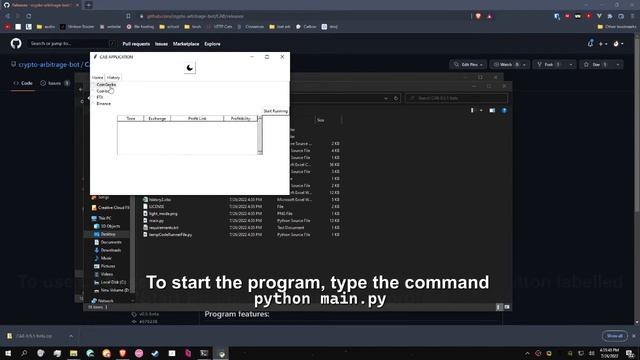Click the Profit Link column header
Image resolution: width=640 pixels, height=360 pixels.
(197, 118)
